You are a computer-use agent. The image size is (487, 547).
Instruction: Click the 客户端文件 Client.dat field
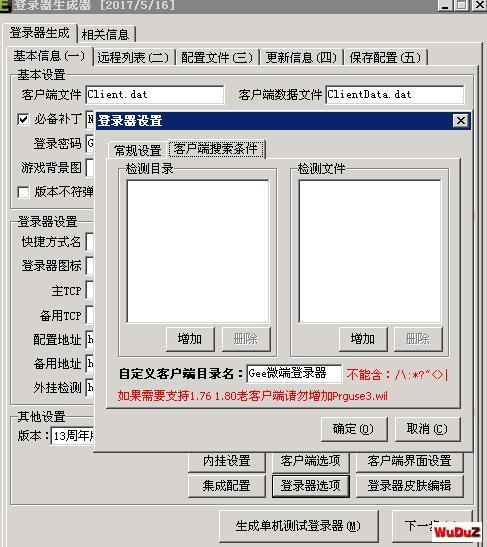[155, 95]
